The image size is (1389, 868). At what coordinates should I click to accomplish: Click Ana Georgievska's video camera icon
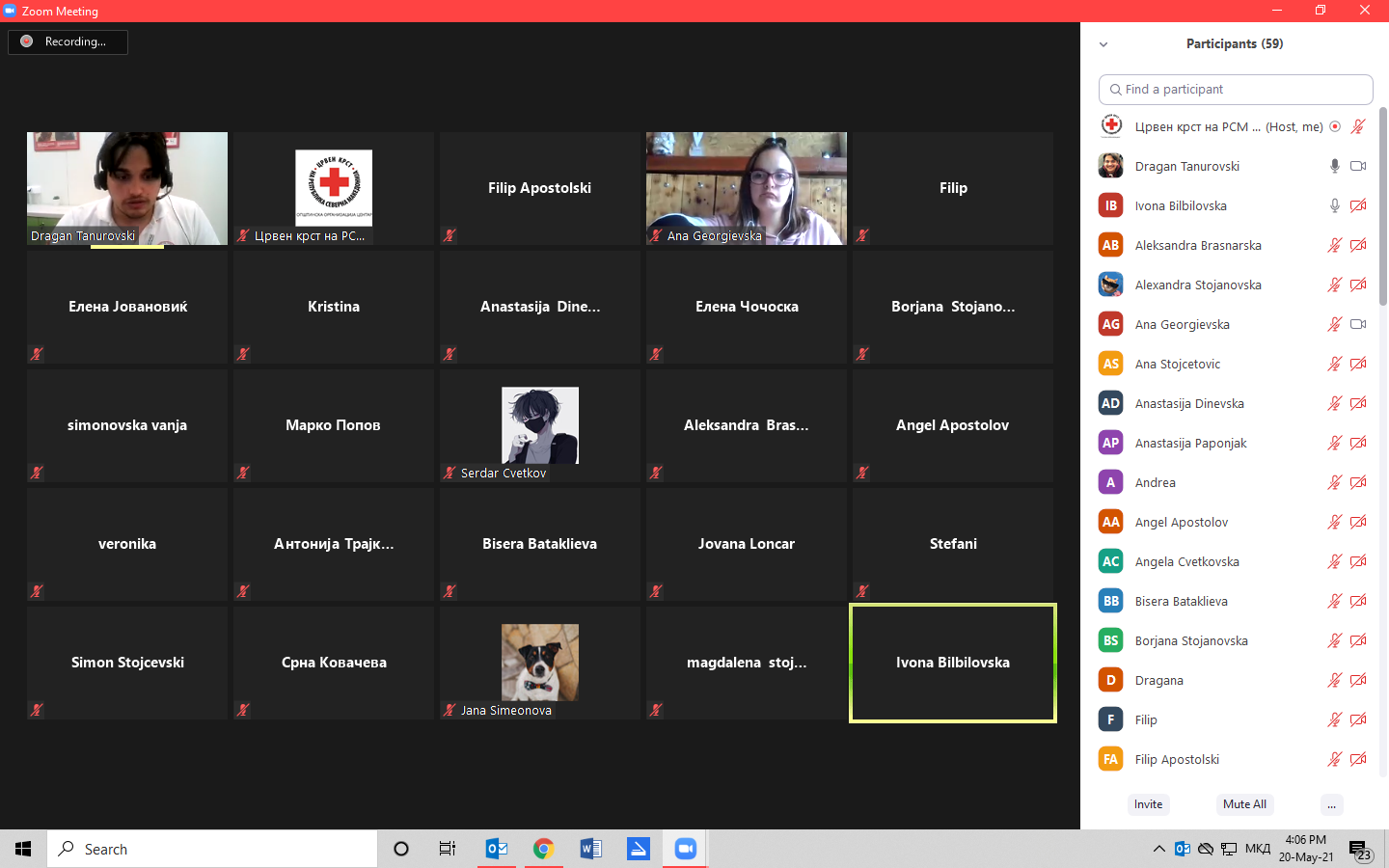[1358, 324]
